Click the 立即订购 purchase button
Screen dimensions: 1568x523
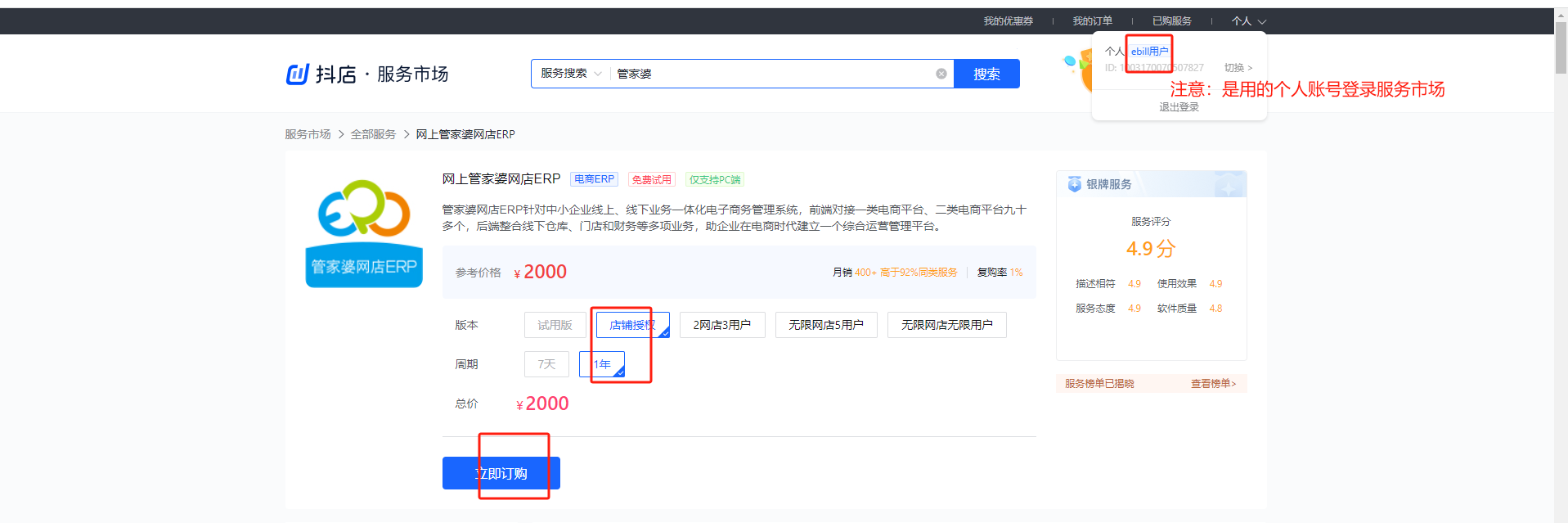click(501, 473)
